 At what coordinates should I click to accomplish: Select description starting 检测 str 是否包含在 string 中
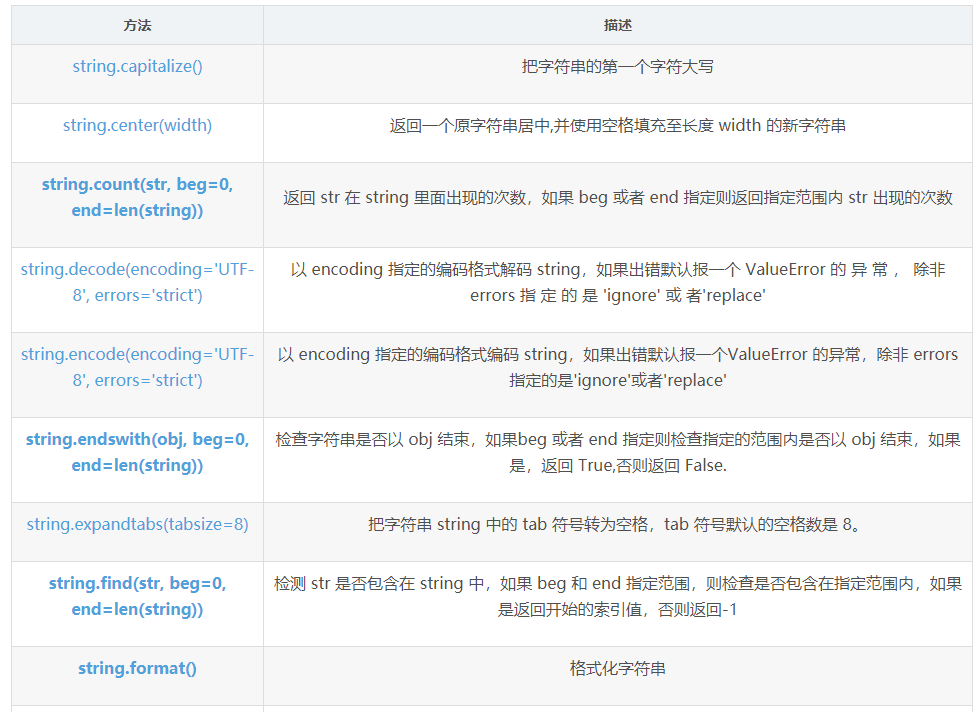tap(617, 596)
